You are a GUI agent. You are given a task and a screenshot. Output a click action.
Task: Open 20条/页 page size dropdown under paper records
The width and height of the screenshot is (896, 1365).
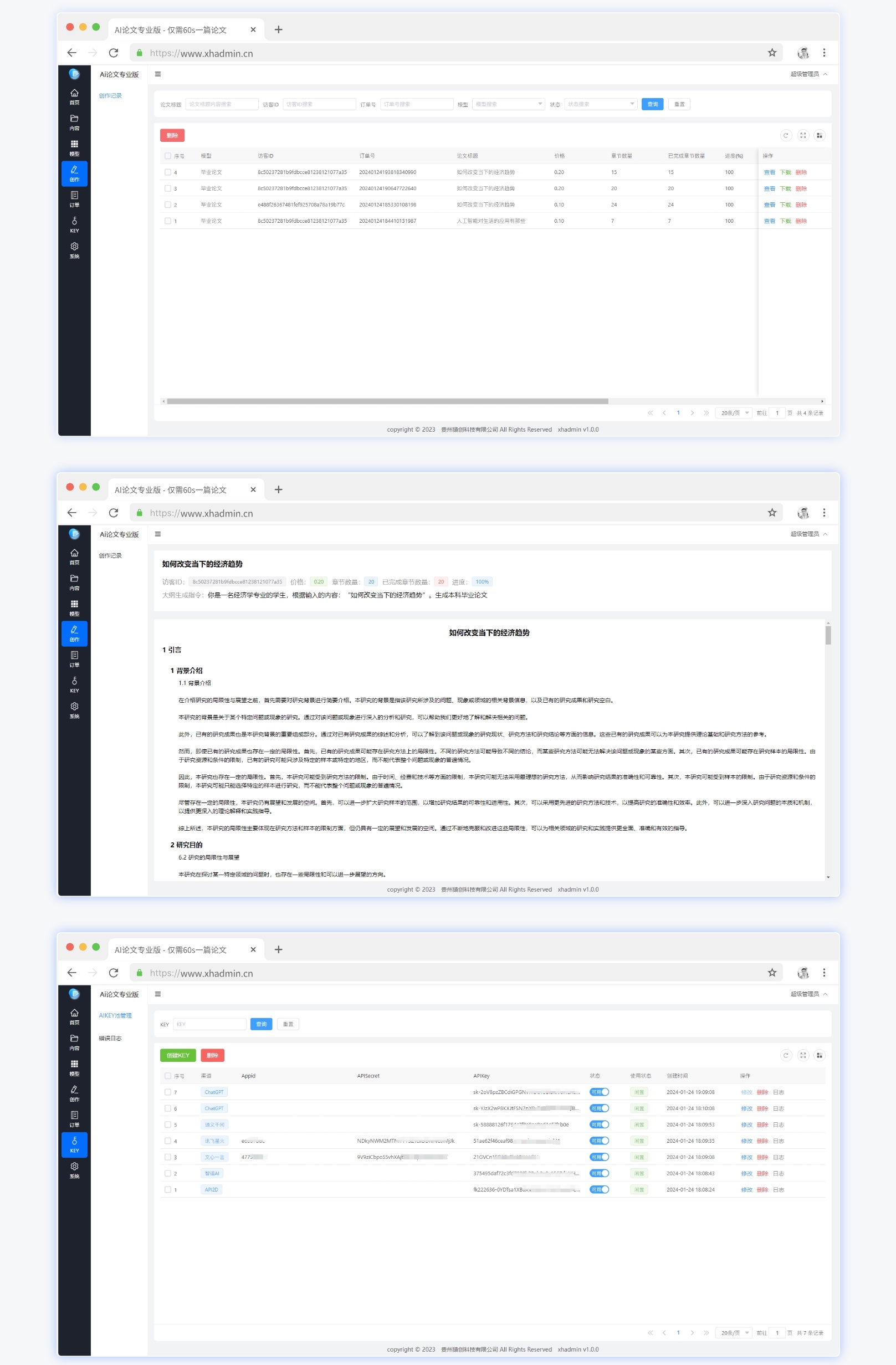click(734, 413)
